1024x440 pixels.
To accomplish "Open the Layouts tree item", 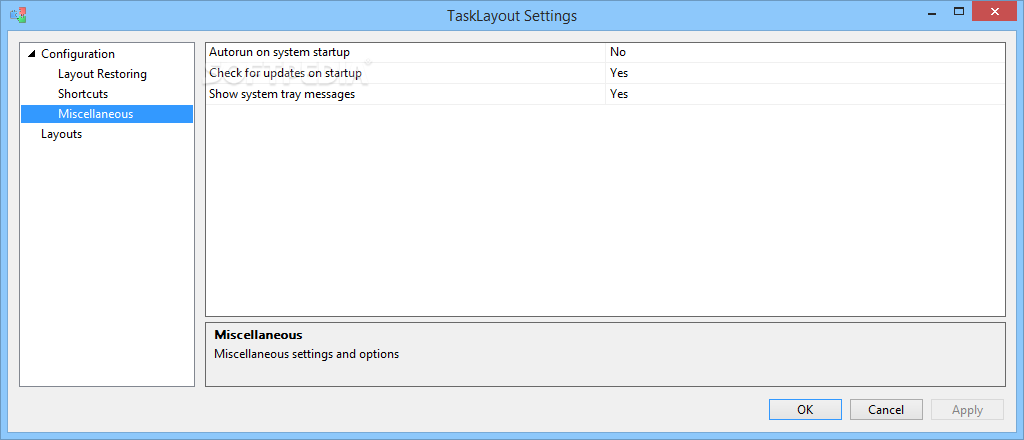I will [61, 134].
